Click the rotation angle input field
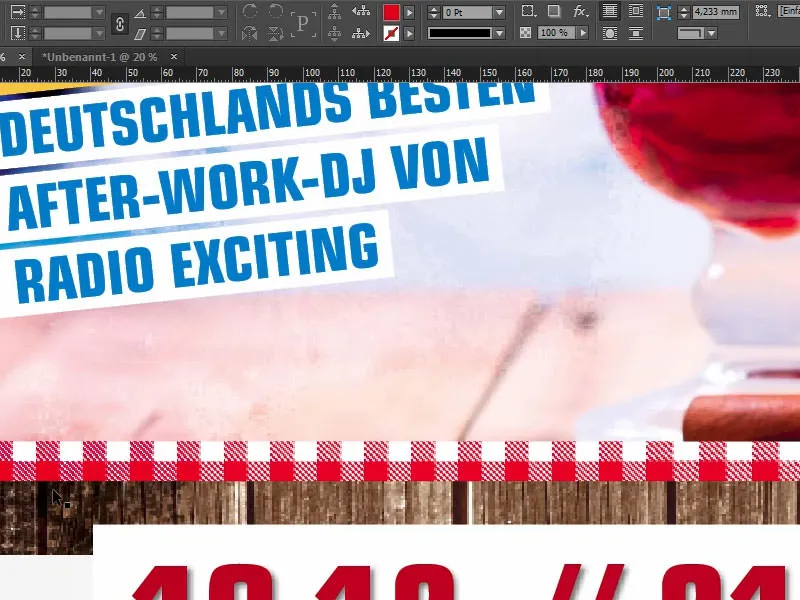The width and height of the screenshot is (800, 600). point(189,12)
